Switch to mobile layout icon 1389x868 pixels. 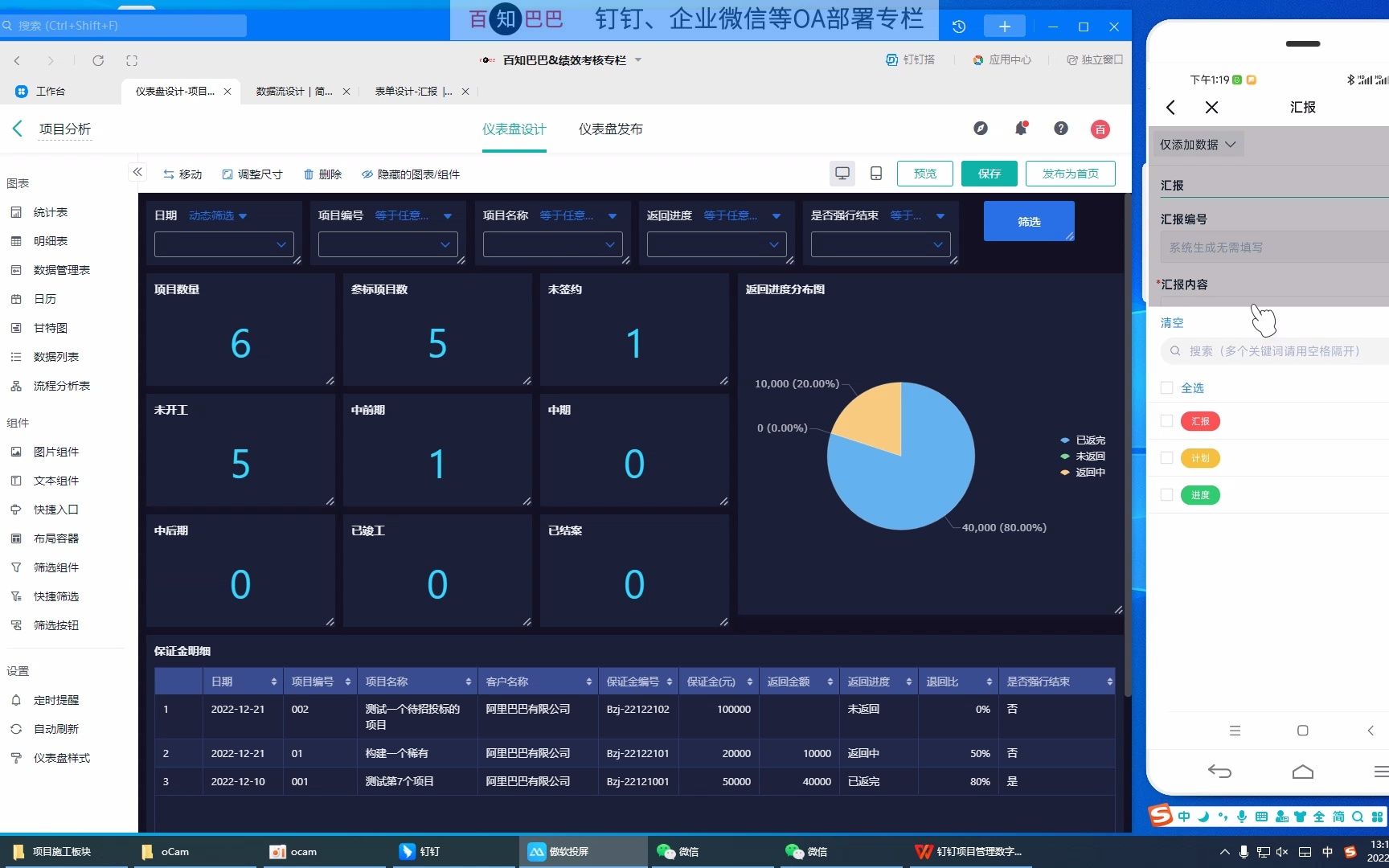[876, 174]
